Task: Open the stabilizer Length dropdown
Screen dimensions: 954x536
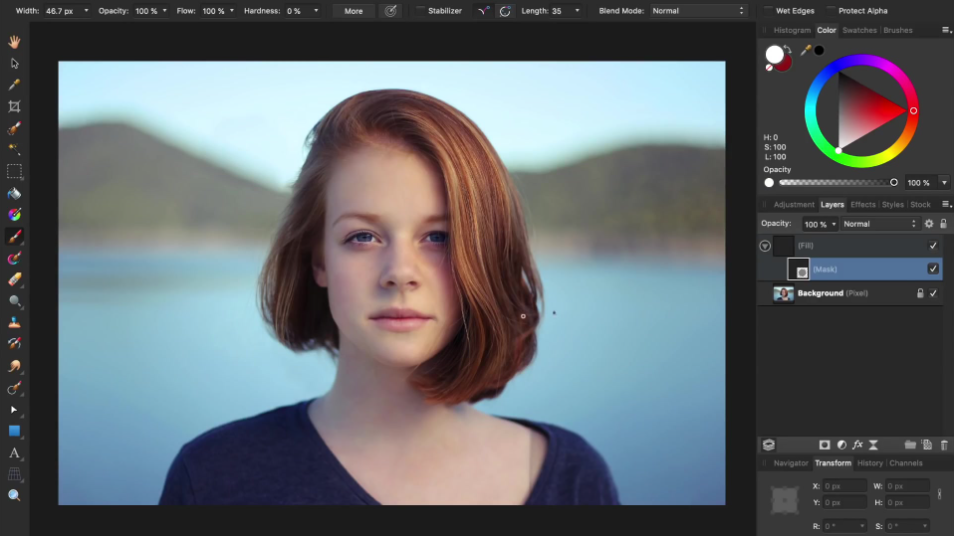Action: click(577, 11)
